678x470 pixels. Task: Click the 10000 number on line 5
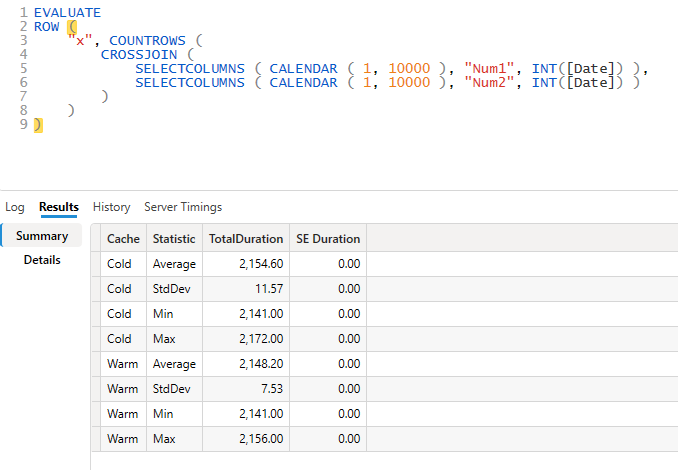pyautogui.click(x=409, y=69)
